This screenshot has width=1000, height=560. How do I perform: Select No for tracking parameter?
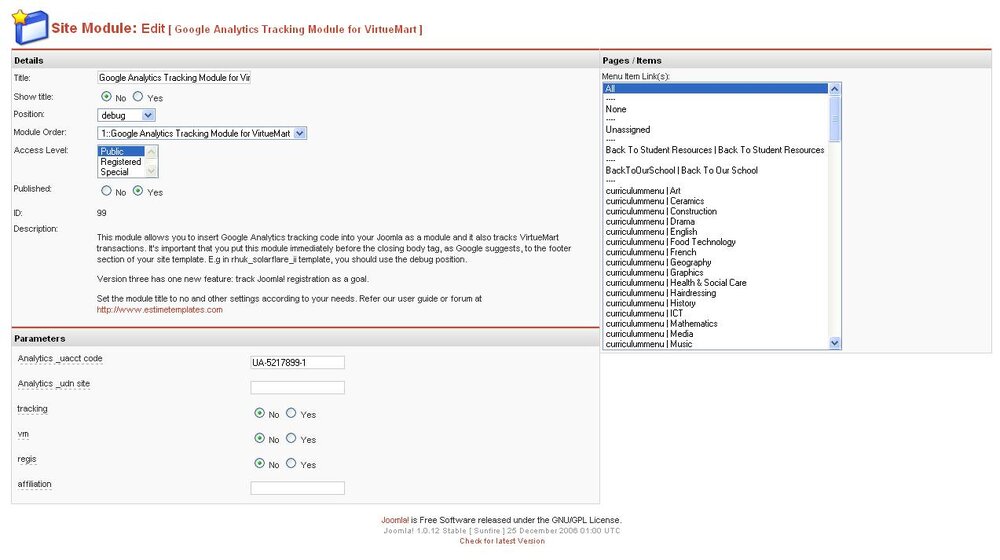(259, 413)
